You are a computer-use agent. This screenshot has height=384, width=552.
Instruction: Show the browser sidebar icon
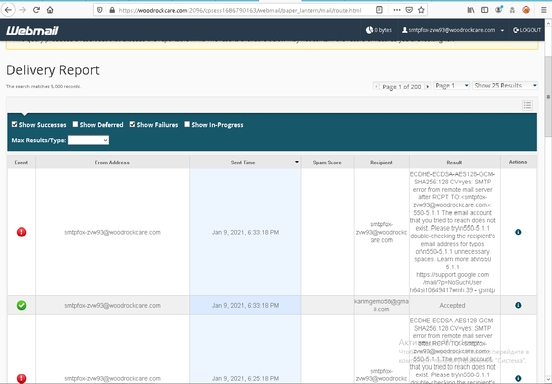tap(484, 10)
